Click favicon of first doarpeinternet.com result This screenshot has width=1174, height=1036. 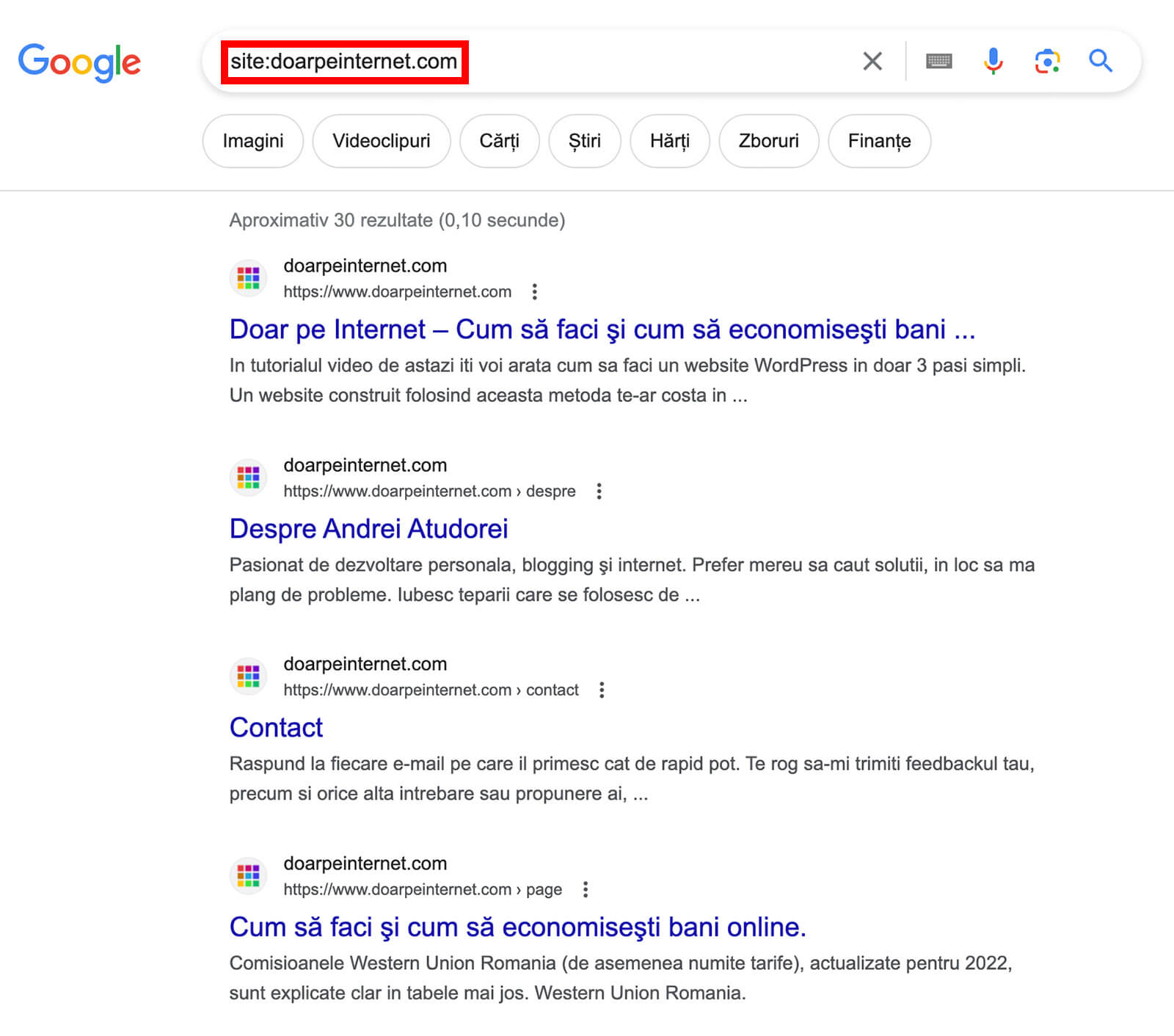[x=248, y=278]
